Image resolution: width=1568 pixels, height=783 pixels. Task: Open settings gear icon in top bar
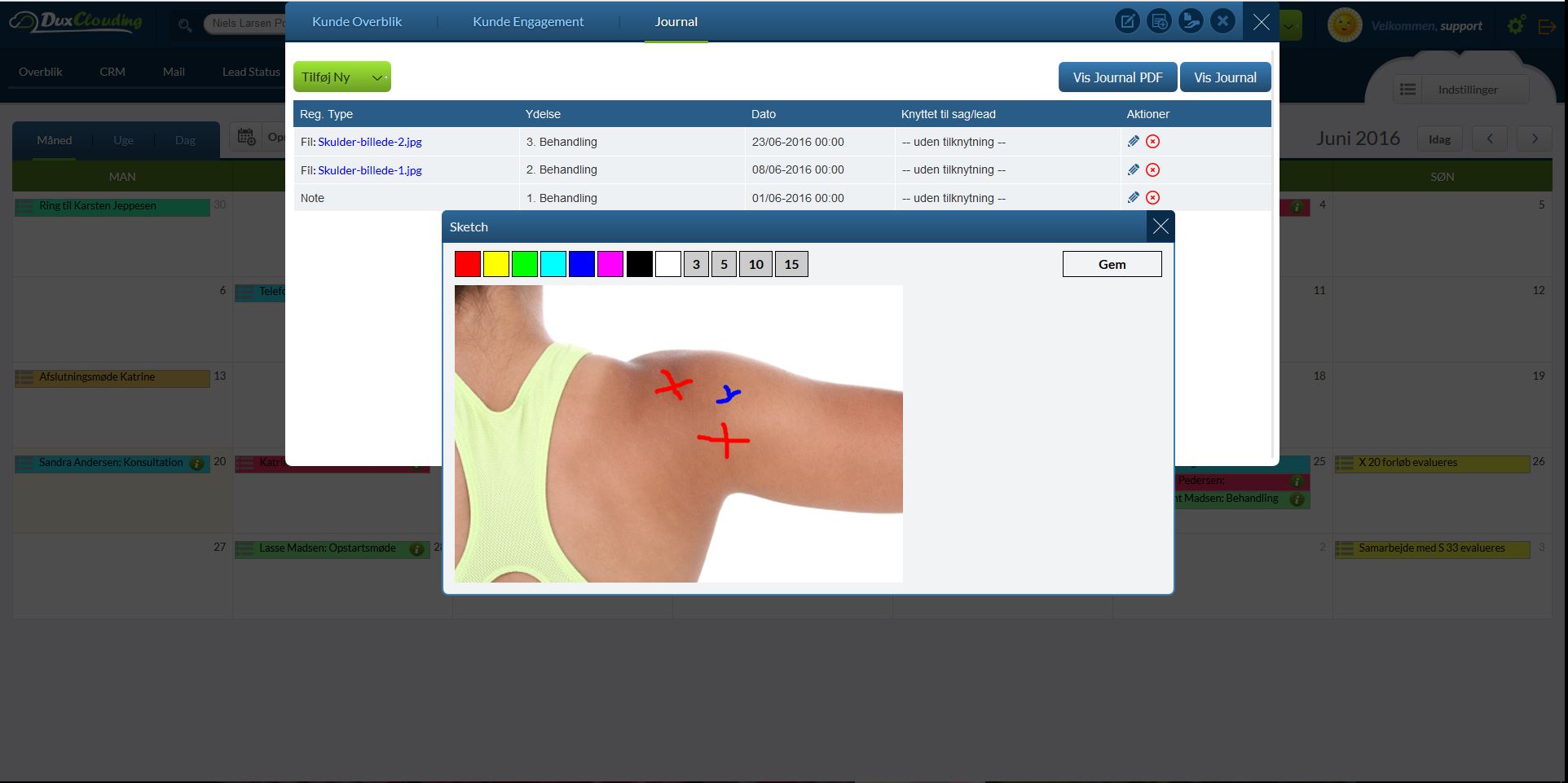[x=1515, y=26]
